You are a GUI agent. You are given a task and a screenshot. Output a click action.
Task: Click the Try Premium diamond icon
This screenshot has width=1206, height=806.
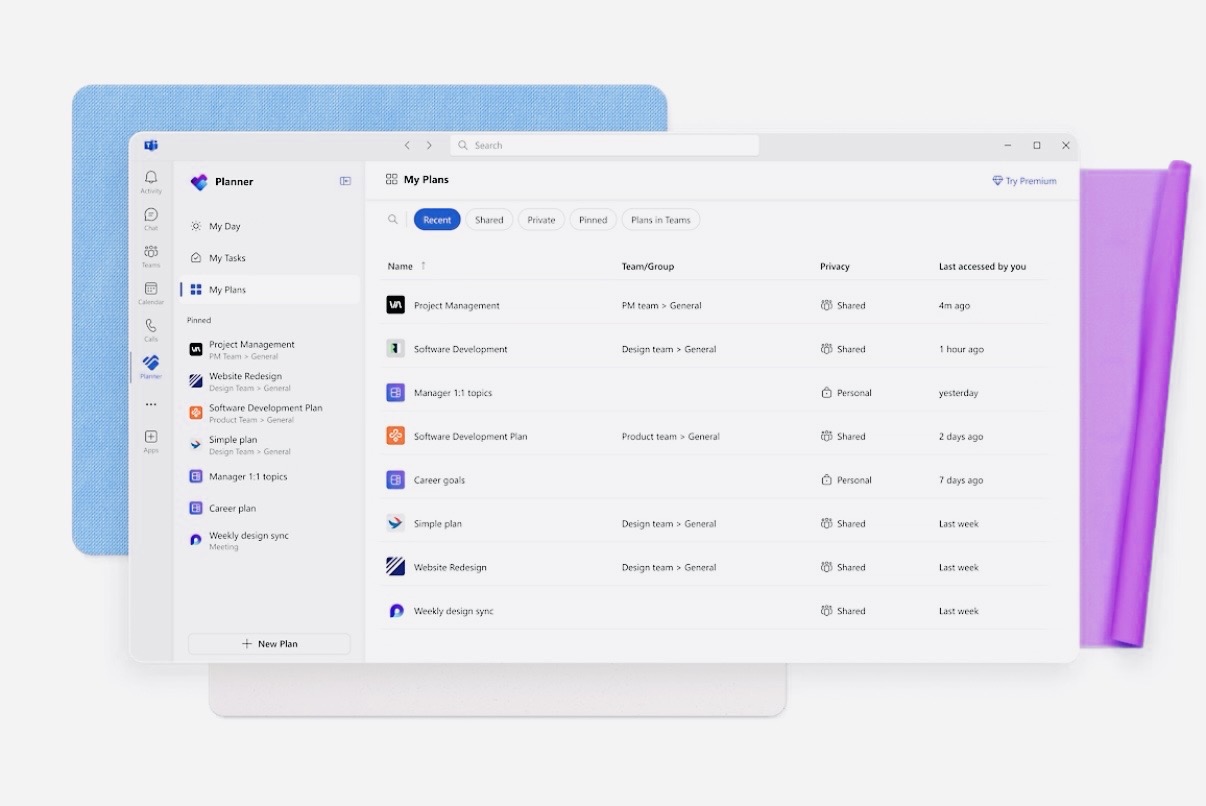coord(997,181)
